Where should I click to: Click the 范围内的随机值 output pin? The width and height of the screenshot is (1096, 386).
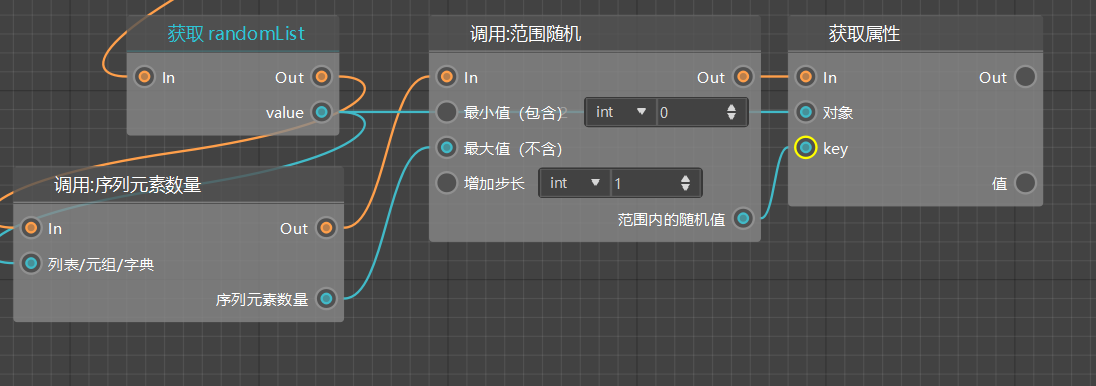[x=743, y=219]
